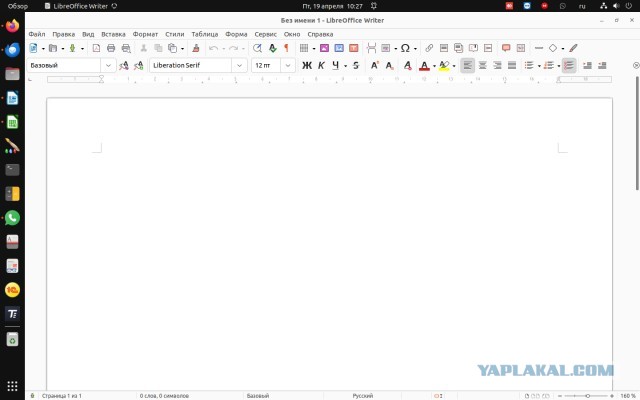Open clock and calendar in top bar
640x400 pixels.
pos(333,6)
